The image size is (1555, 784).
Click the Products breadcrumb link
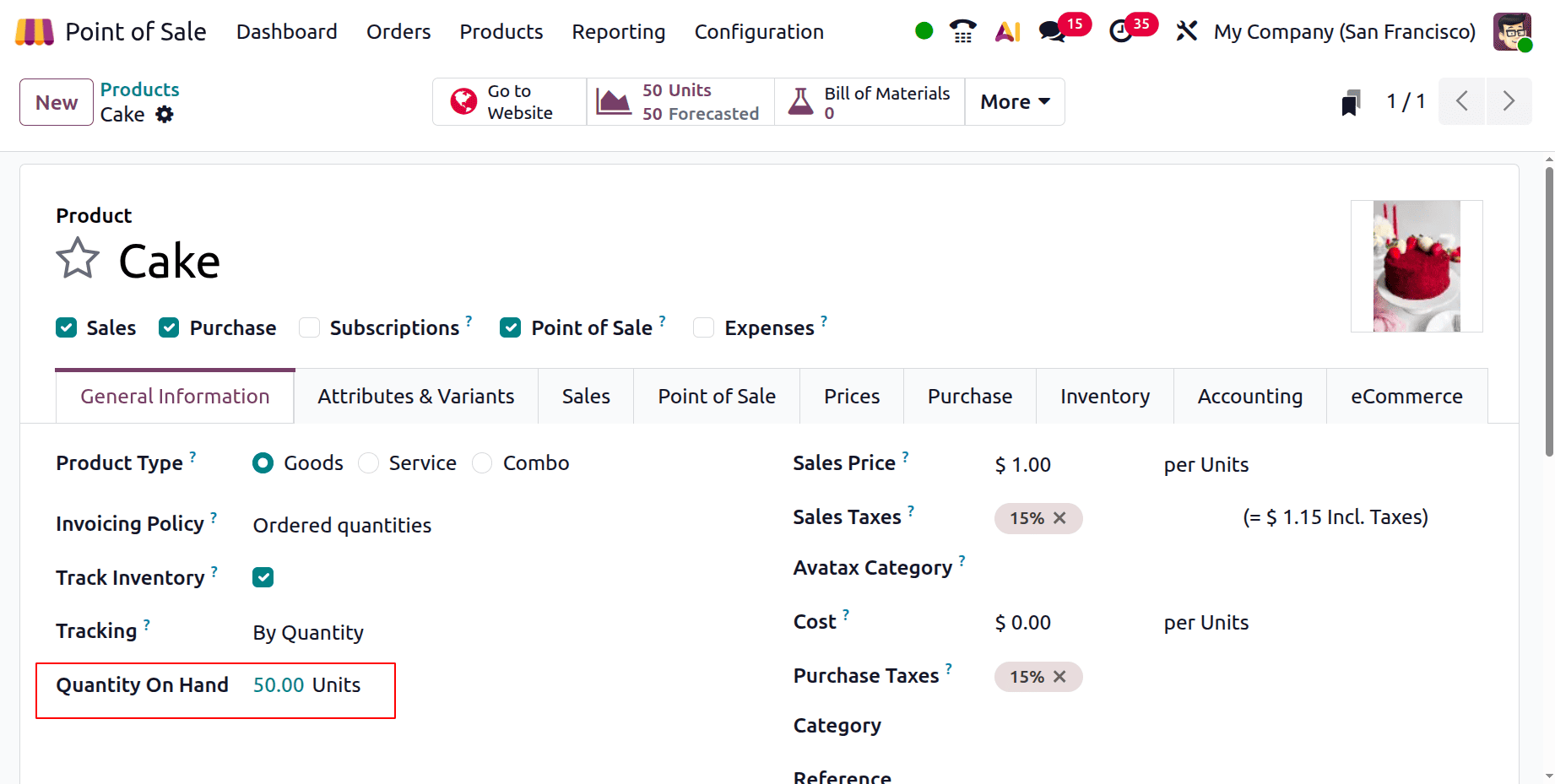[x=140, y=89]
